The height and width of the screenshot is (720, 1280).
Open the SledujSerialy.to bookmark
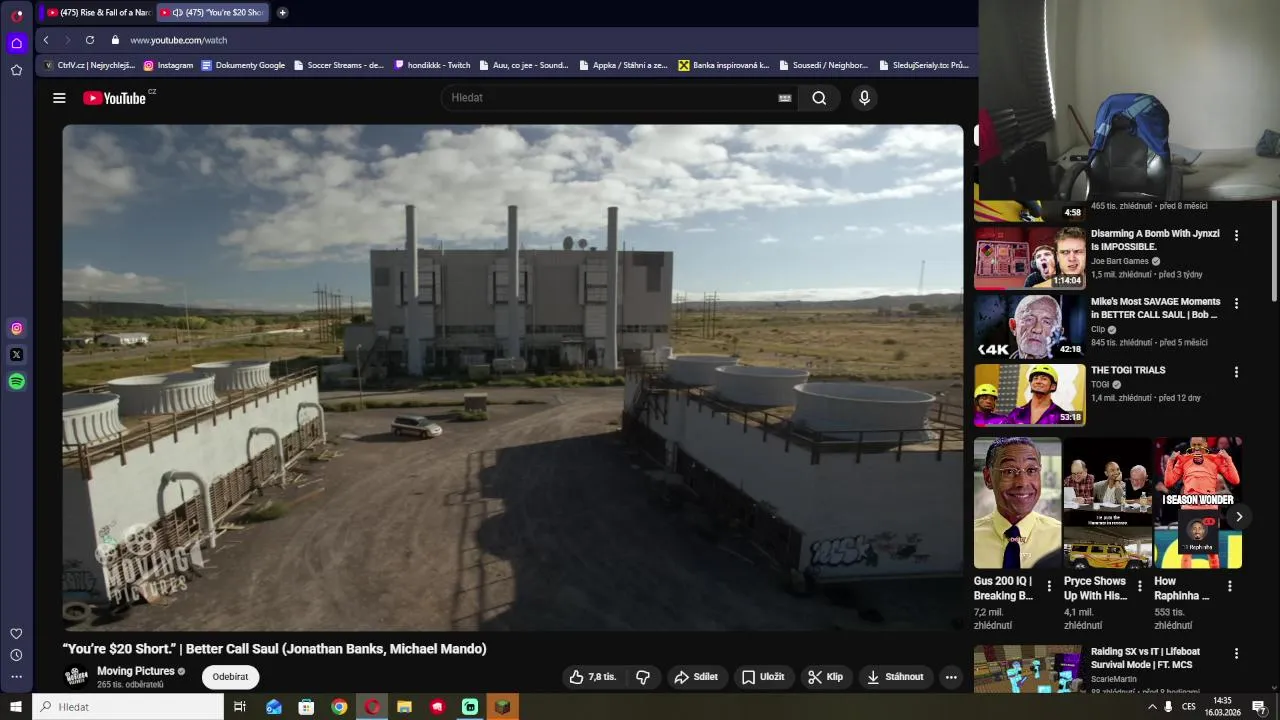coord(924,65)
